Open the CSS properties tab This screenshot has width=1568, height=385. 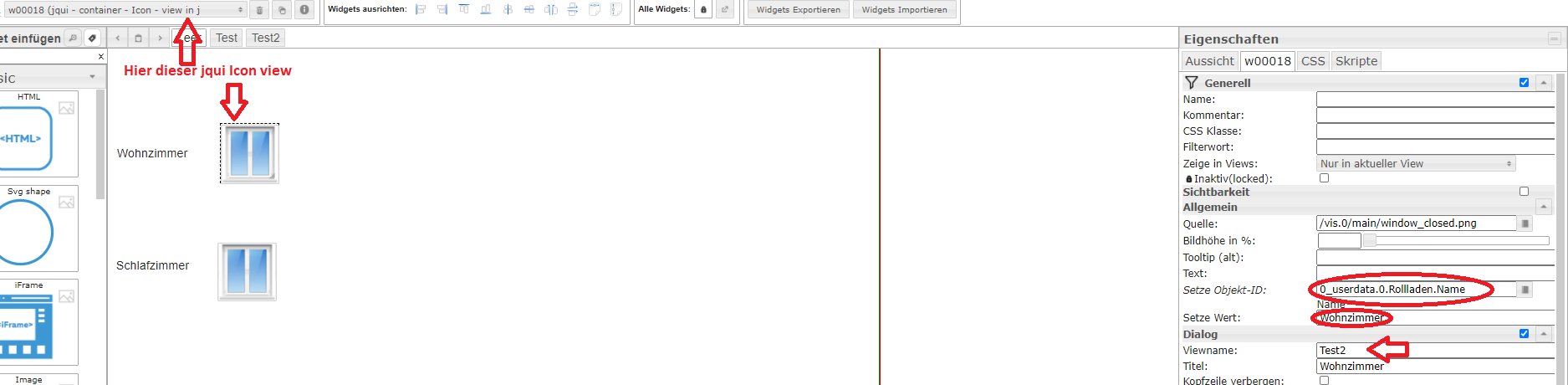pos(1313,61)
